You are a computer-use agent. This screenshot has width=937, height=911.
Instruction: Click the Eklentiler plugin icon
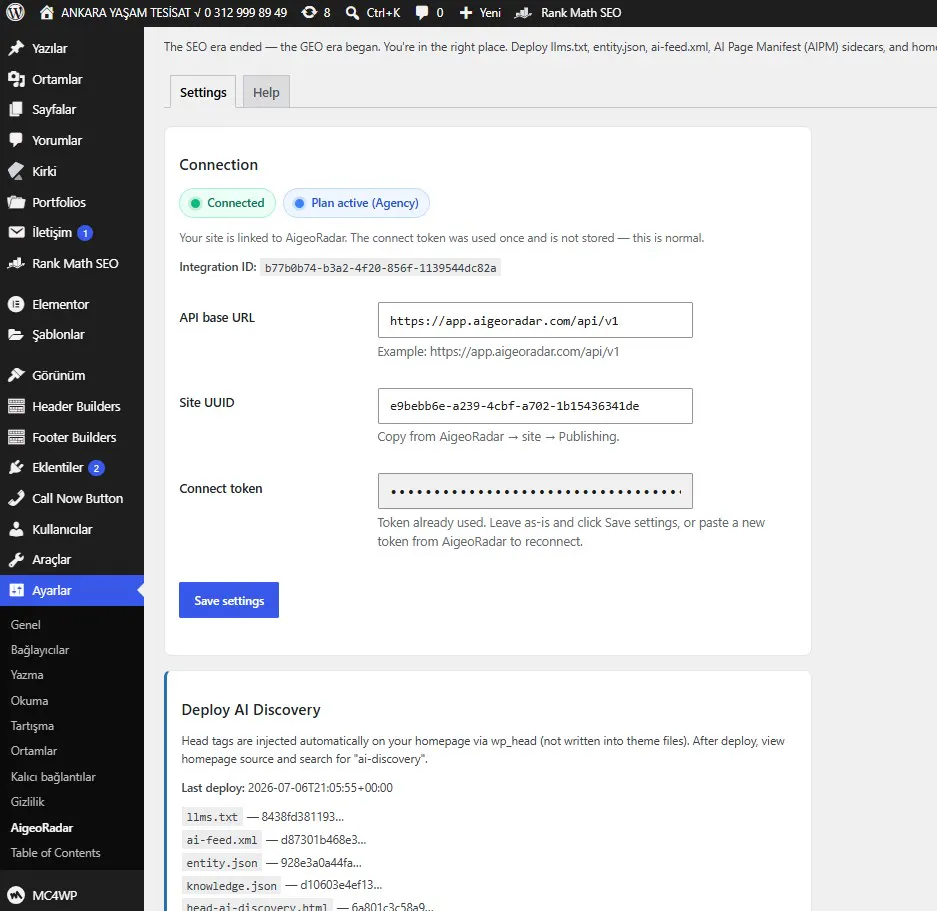16,467
